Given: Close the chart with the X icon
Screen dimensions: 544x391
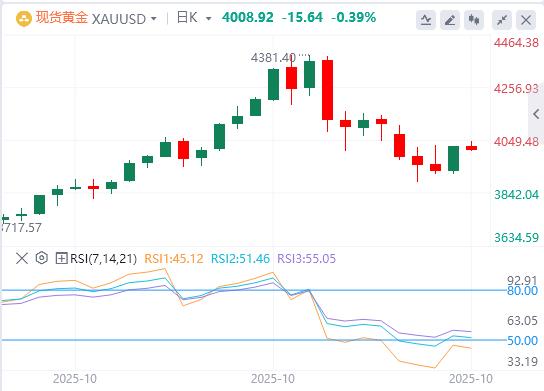Looking at the screenshot, I should (526, 20).
